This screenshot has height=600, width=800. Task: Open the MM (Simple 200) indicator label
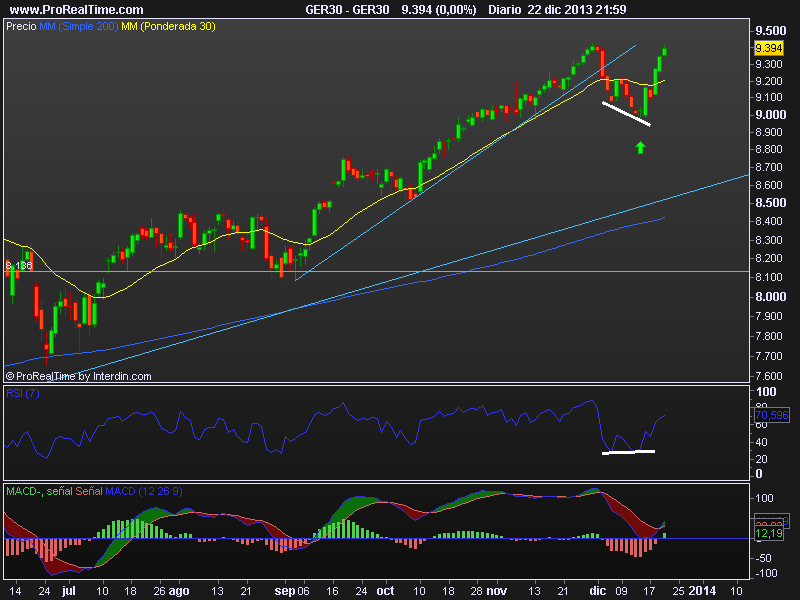pos(79,26)
